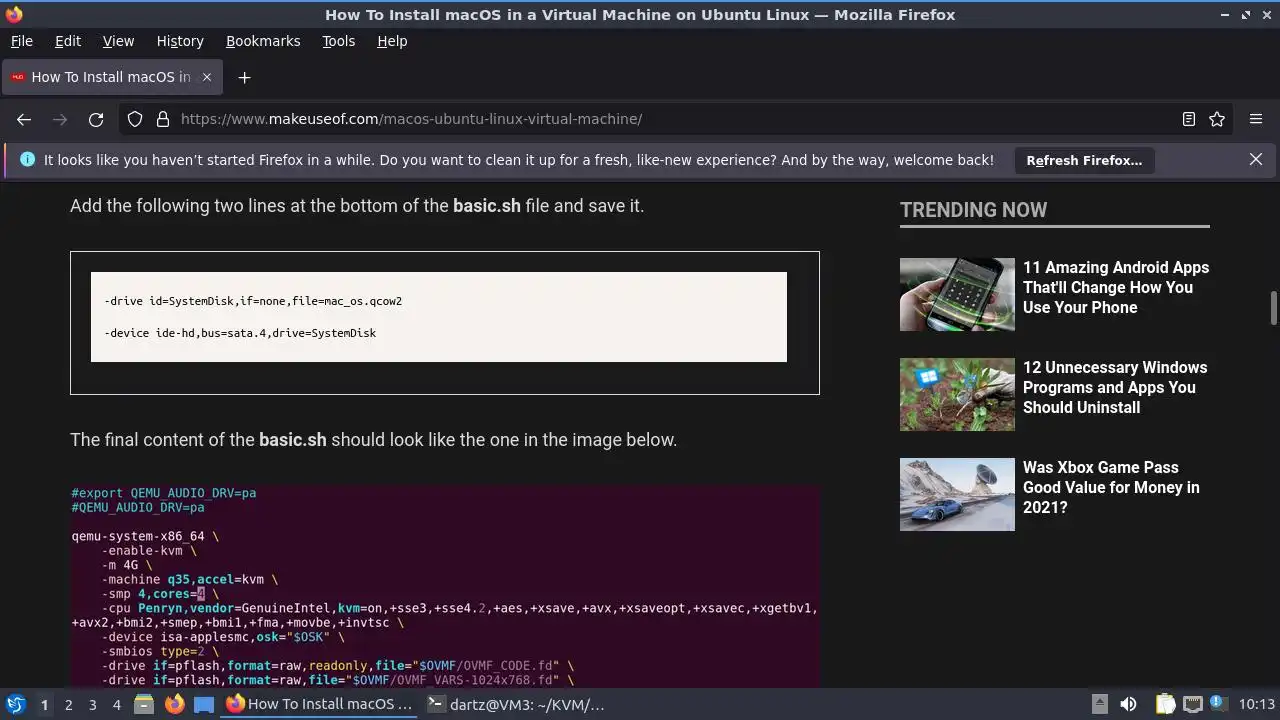Click the 10:13 clock in the panel
Screen dimensions: 1280x720
pyautogui.click(x=1256, y=704)
